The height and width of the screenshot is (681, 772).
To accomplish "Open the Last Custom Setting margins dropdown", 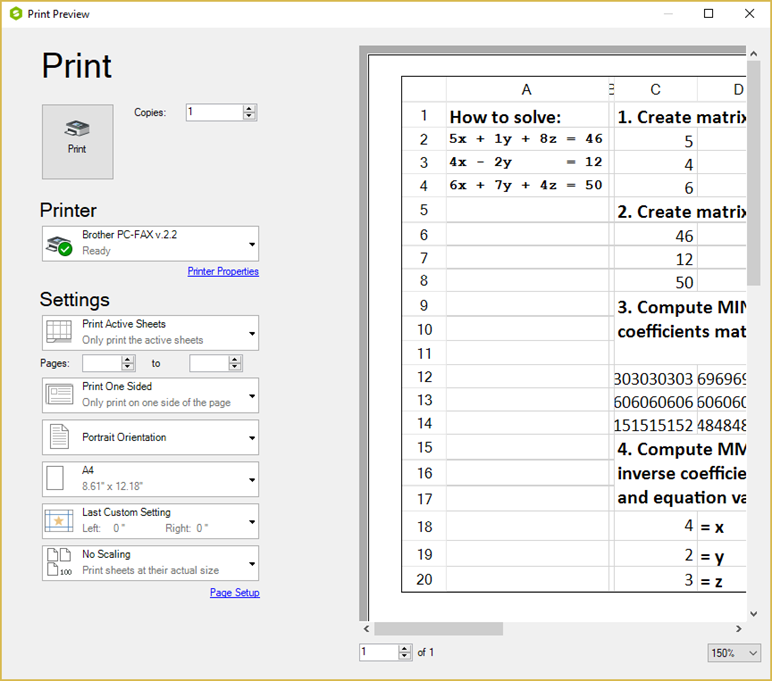I will coord(150,521).
